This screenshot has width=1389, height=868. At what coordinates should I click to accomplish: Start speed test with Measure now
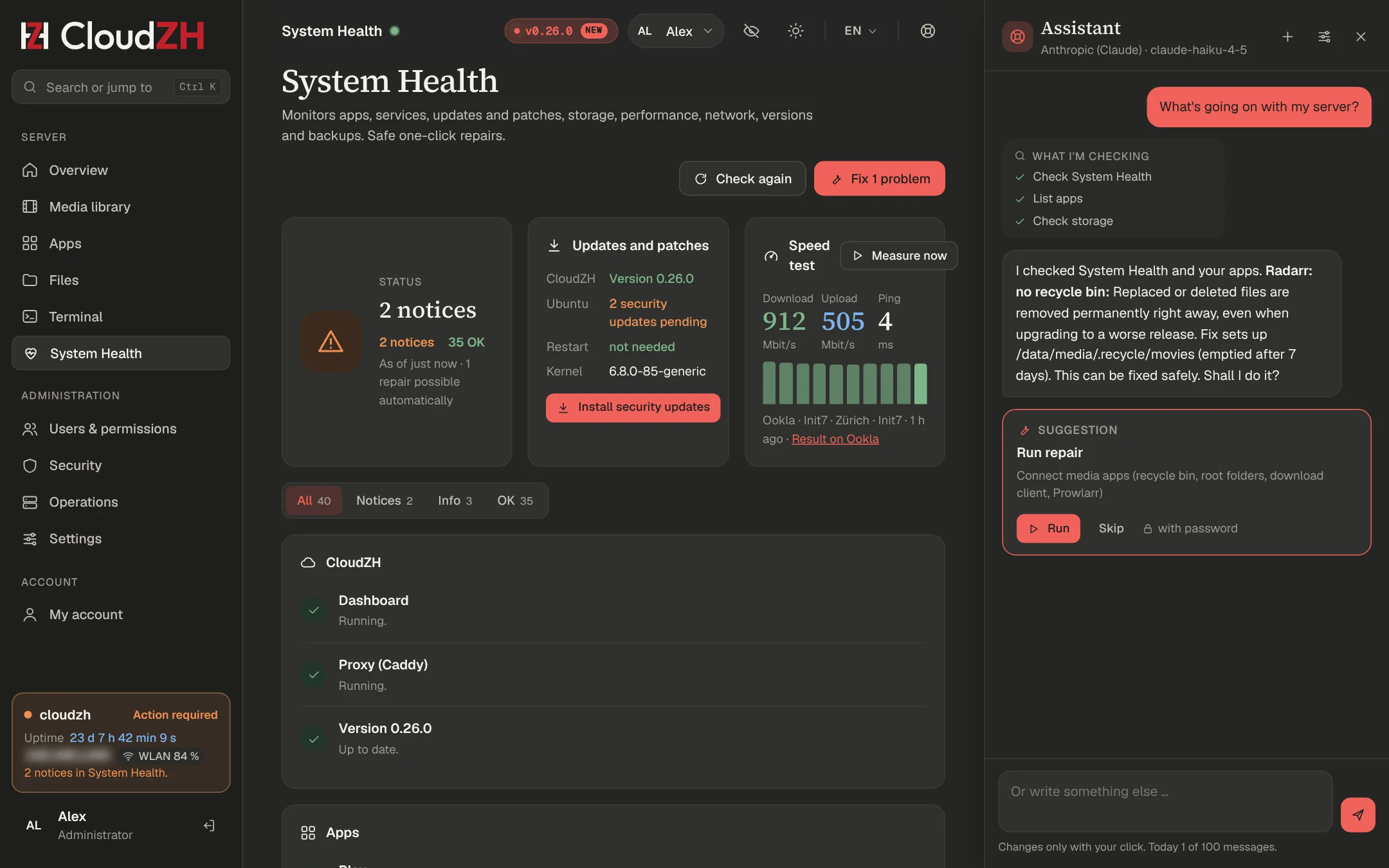pos(898,256)
